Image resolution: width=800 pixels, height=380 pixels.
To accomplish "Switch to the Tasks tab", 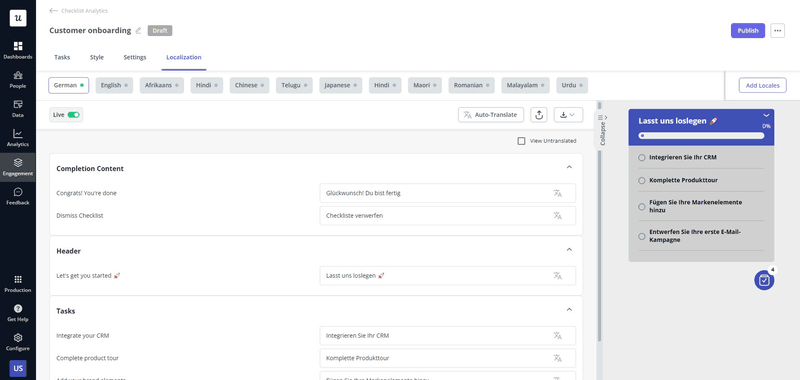I will 62,58.
